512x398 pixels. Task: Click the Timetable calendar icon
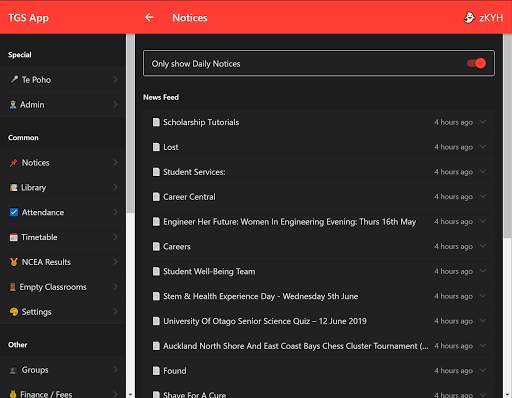coord(14,237)
